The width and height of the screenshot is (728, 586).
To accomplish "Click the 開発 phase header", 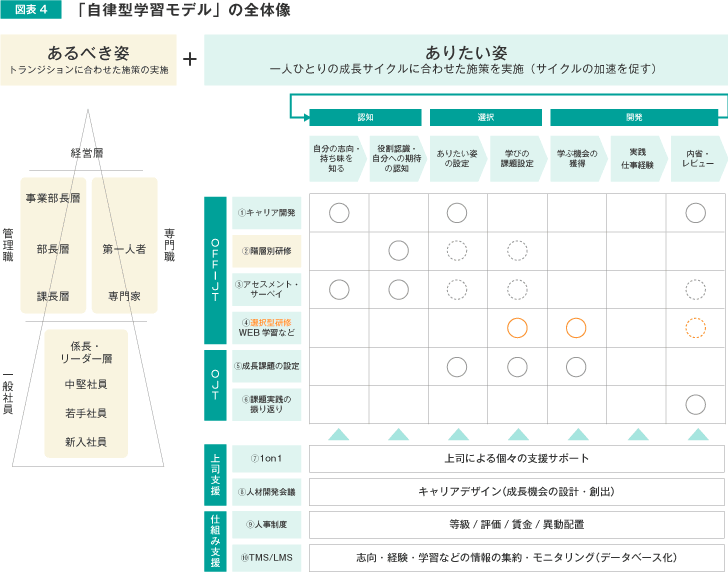I will 634,117.
